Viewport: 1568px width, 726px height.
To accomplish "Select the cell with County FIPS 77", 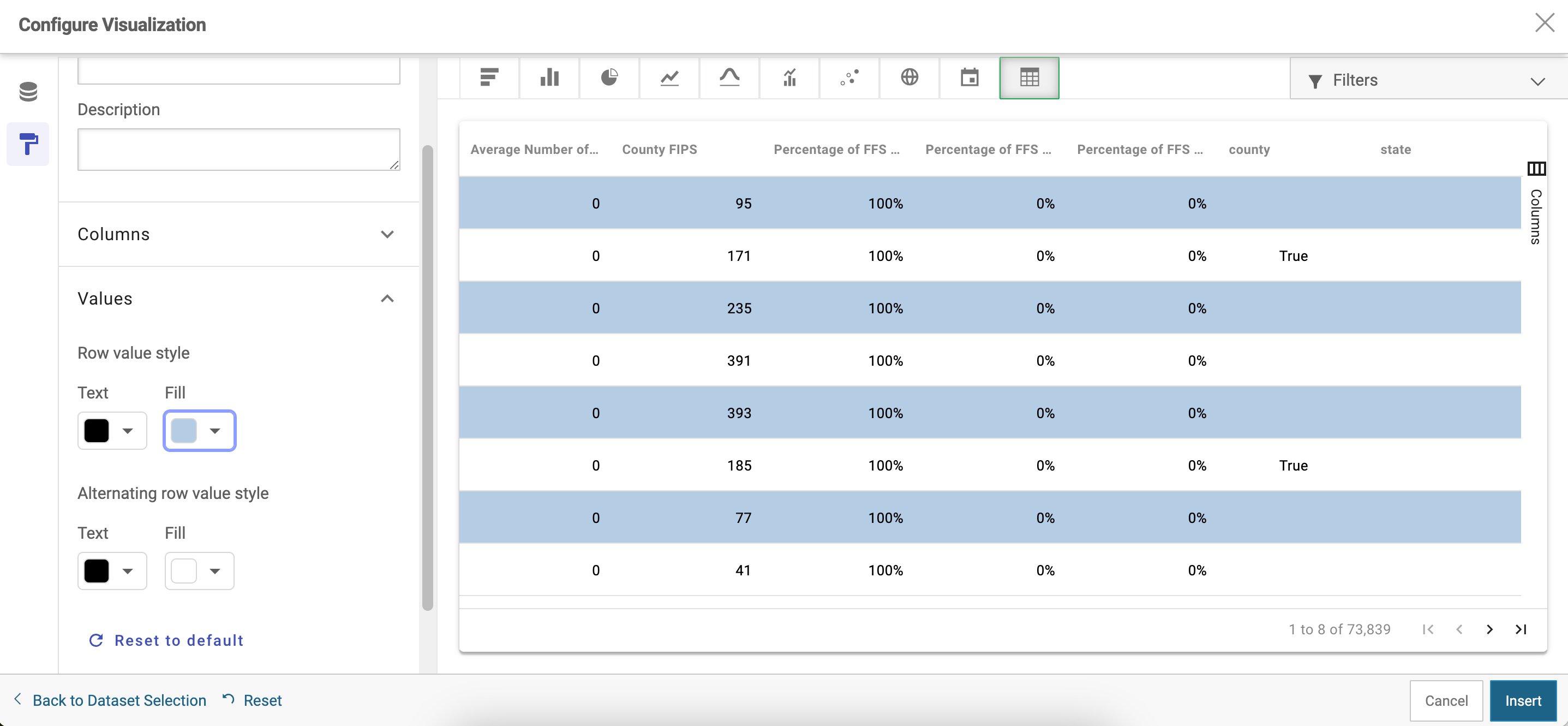I will 686,517.
